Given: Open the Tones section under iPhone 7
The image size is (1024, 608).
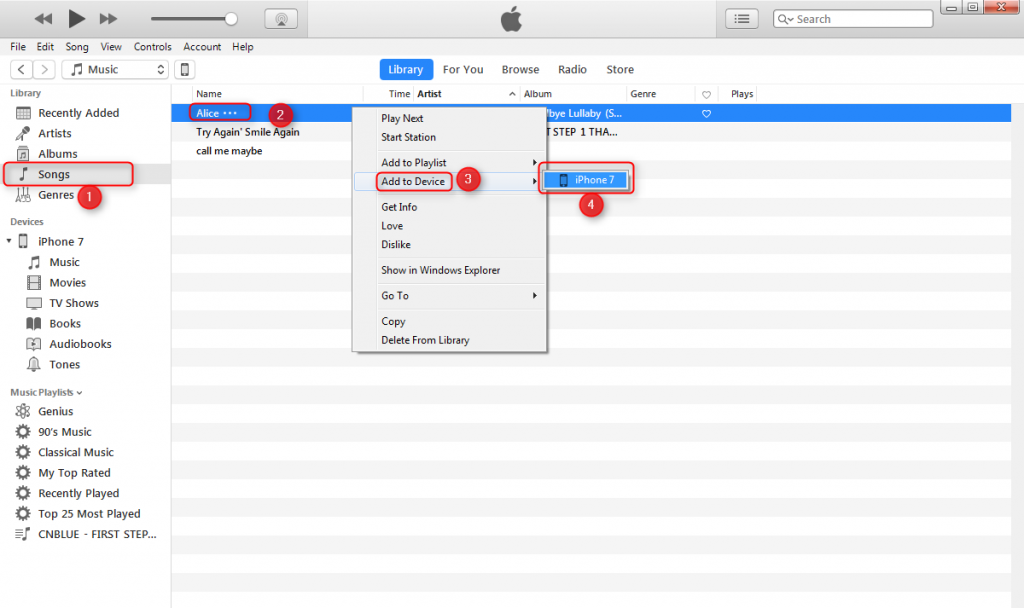Looking at the screenshot, I should 64,365.
